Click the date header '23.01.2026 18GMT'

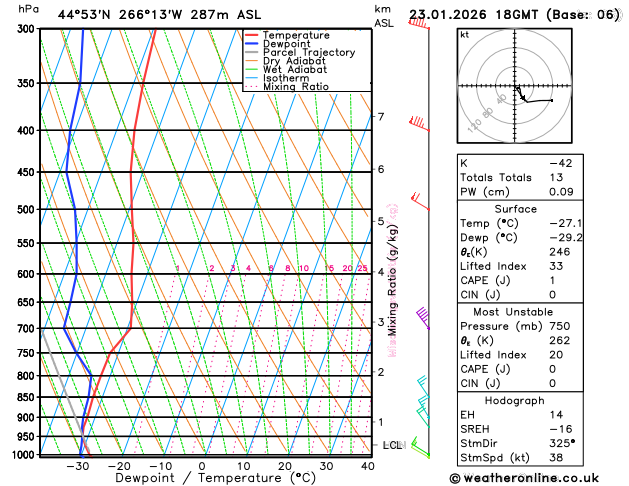coord(473,15)
